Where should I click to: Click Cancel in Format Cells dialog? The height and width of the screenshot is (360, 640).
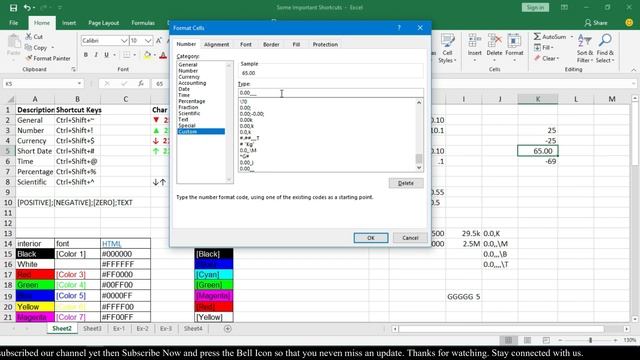coord(410,238)
